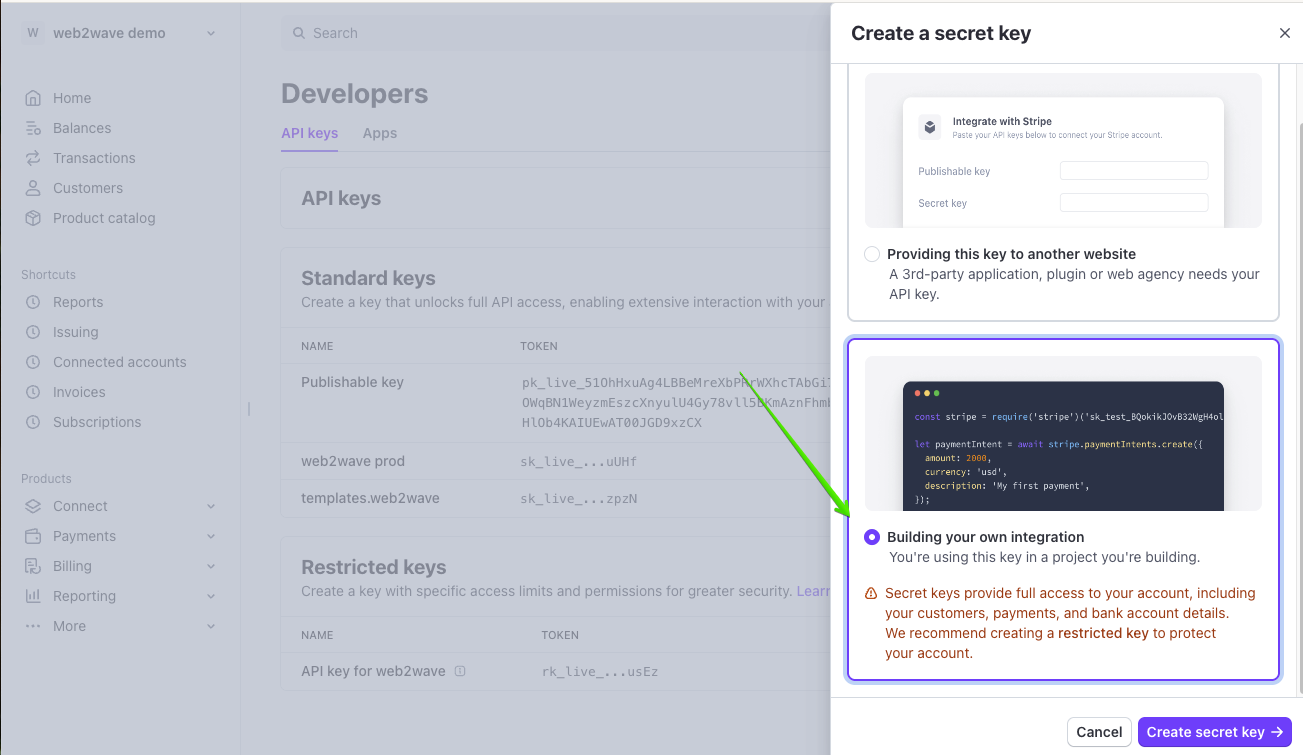Expand the More menu chevron
1303x755 pixels.
(211, 626)
